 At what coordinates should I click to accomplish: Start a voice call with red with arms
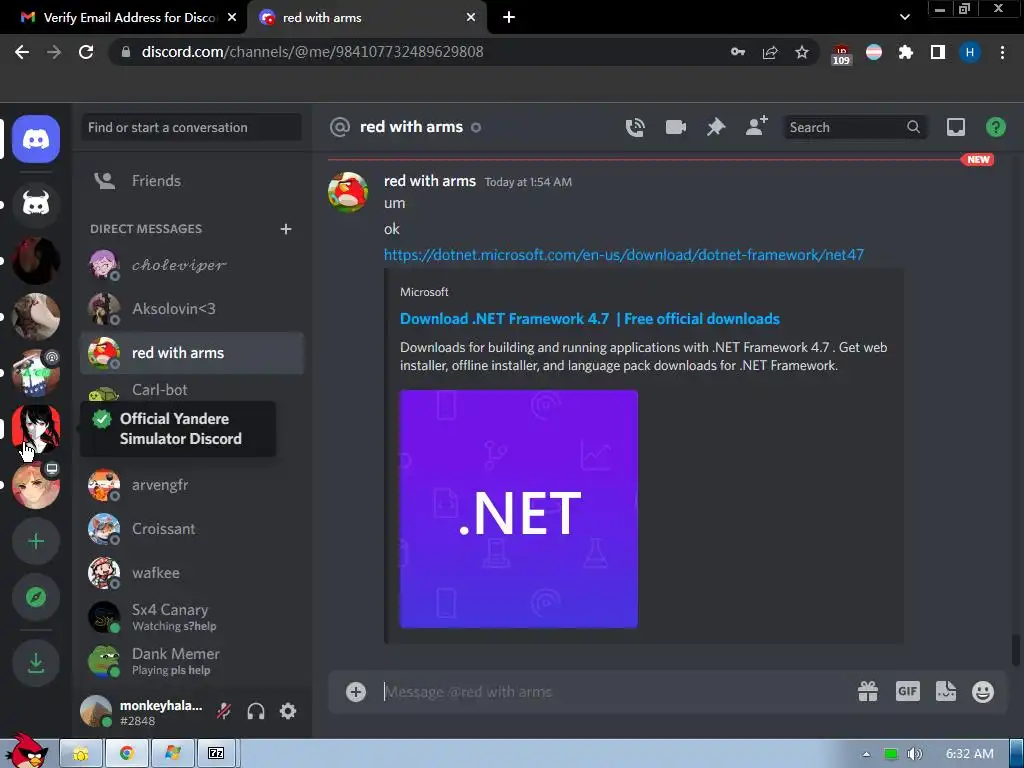click(x=635, y=127)
